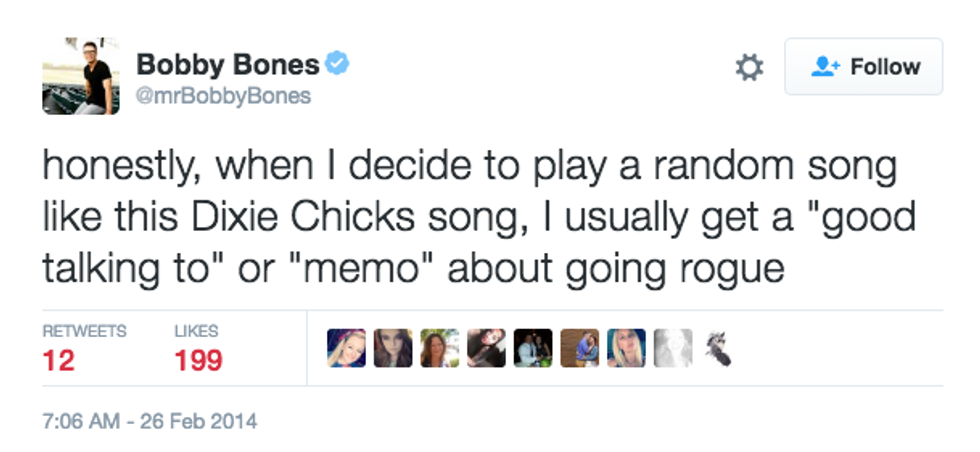The width and height of the screenshot is (980, 452).
Task: Open first liker avatar in the row
Action: [346, 348]
